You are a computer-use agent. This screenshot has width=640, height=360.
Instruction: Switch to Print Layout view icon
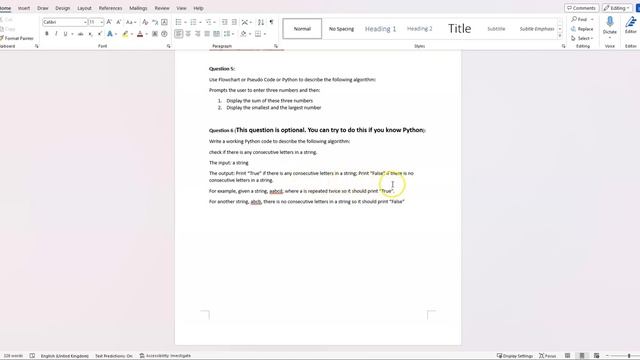point(582,356)
